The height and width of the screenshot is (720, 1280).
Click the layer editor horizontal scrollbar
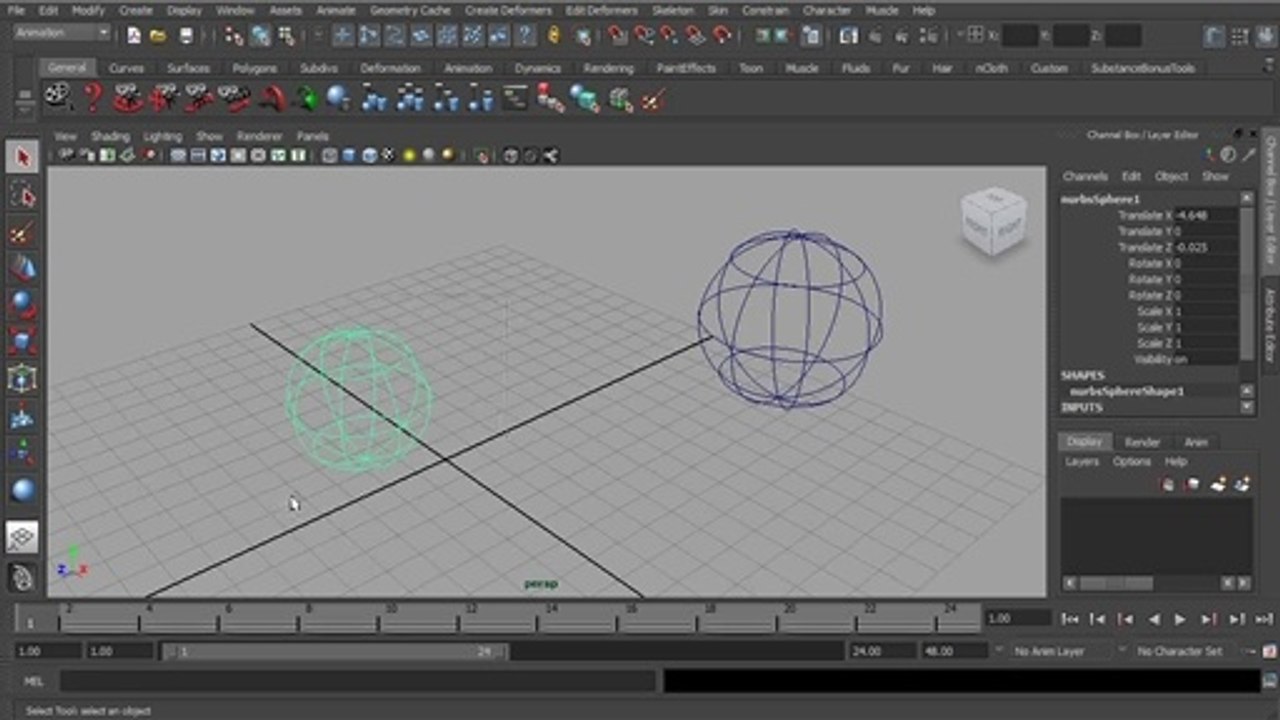click(1117, 583)
